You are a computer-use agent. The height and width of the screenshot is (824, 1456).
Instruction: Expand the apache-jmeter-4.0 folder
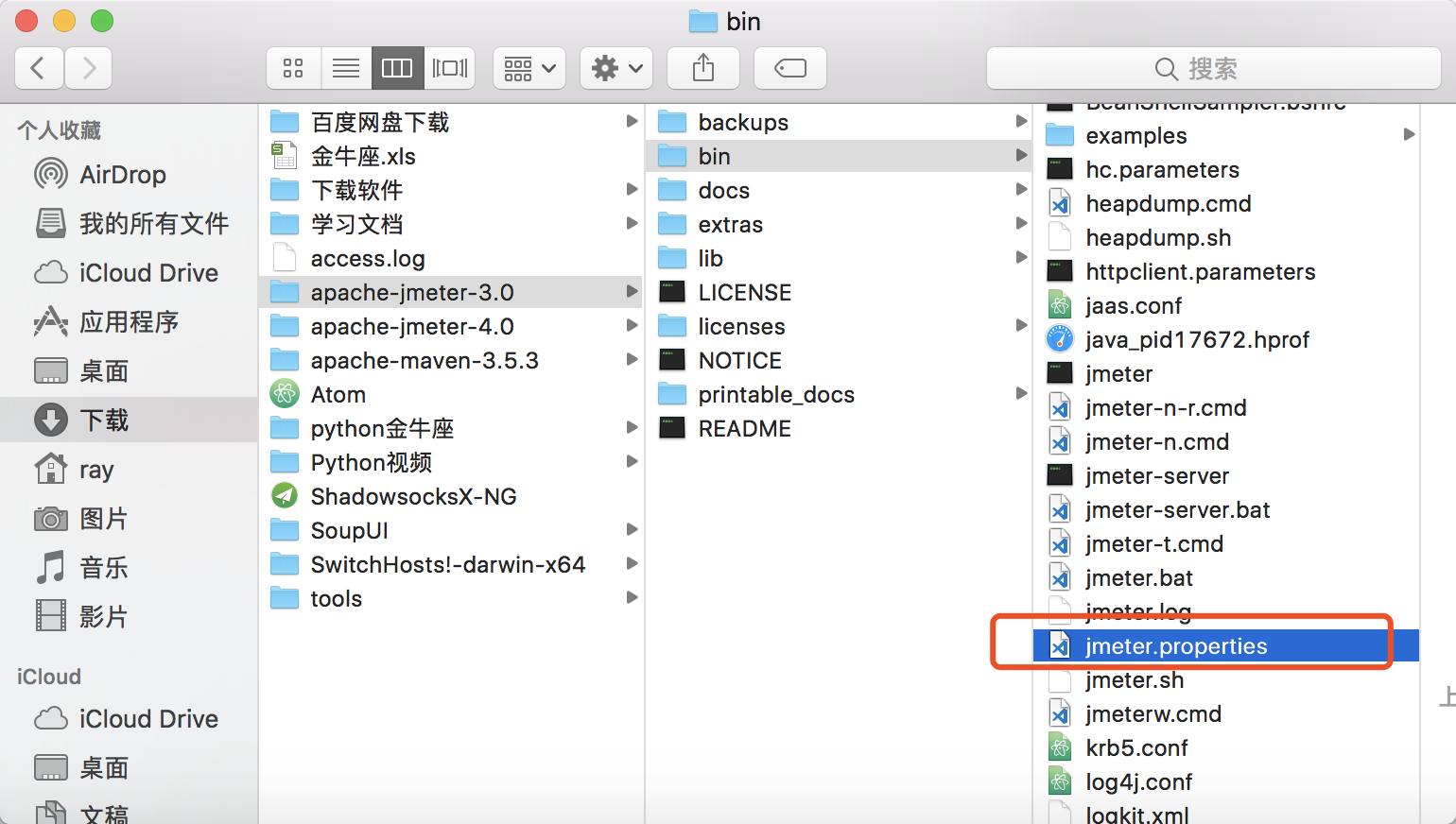[632, 325]
